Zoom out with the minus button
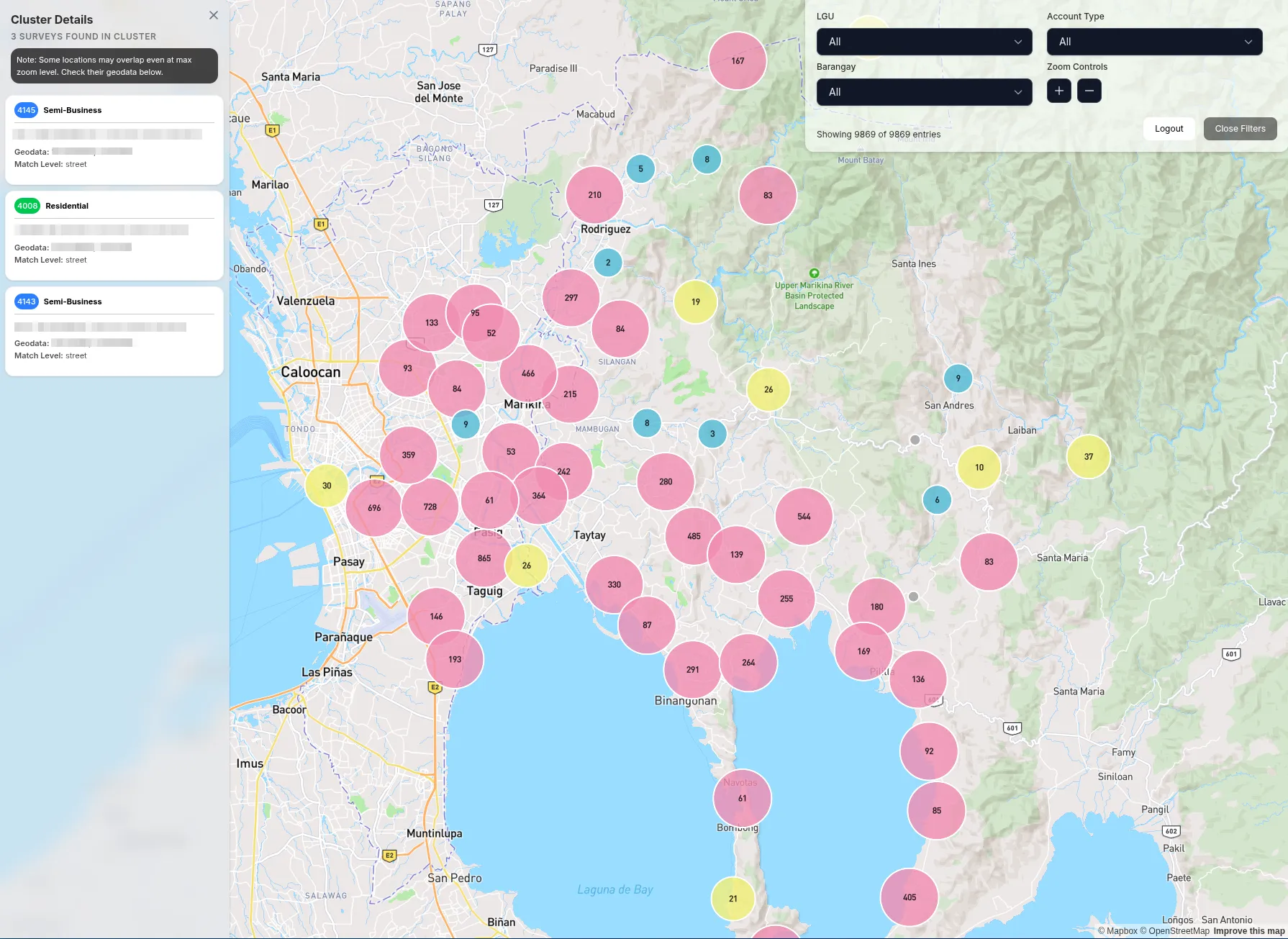 click(x=1089, y=91)
